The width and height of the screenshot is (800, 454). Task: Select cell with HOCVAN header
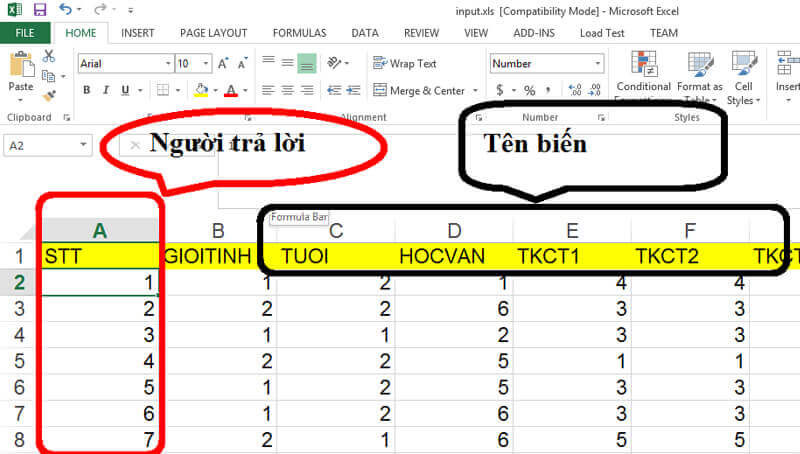click(454, 256)
